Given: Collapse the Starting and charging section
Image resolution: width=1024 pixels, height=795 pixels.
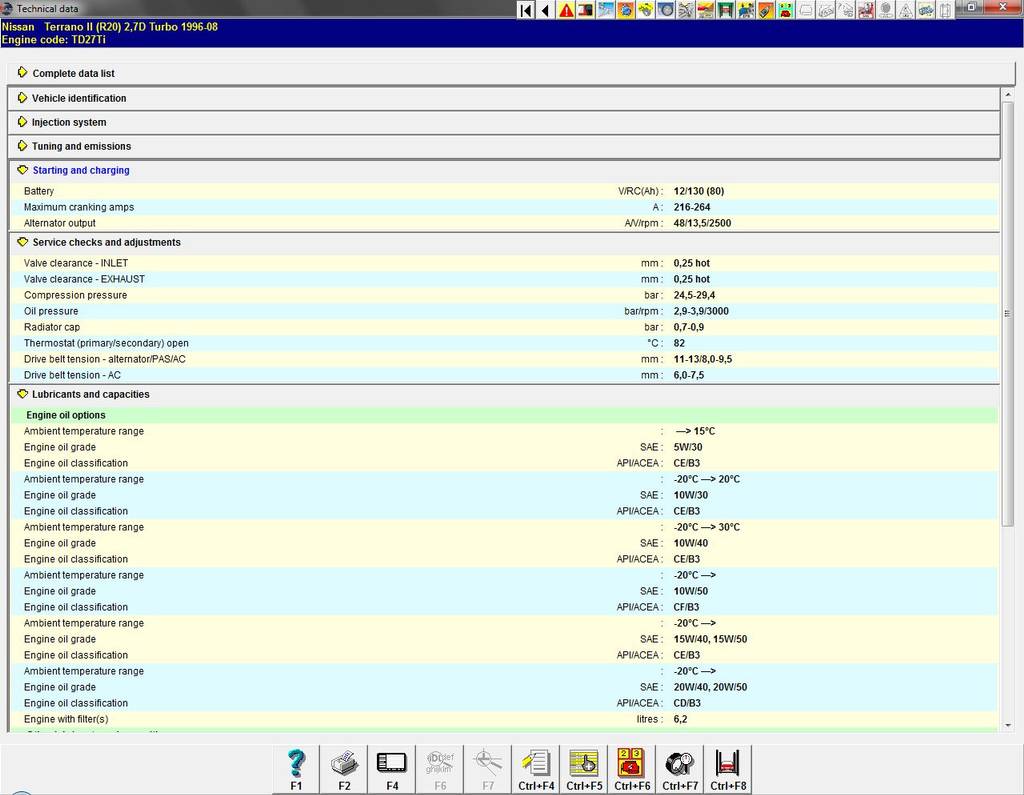Looking at the screenshot, I should (x=504, y=170).
